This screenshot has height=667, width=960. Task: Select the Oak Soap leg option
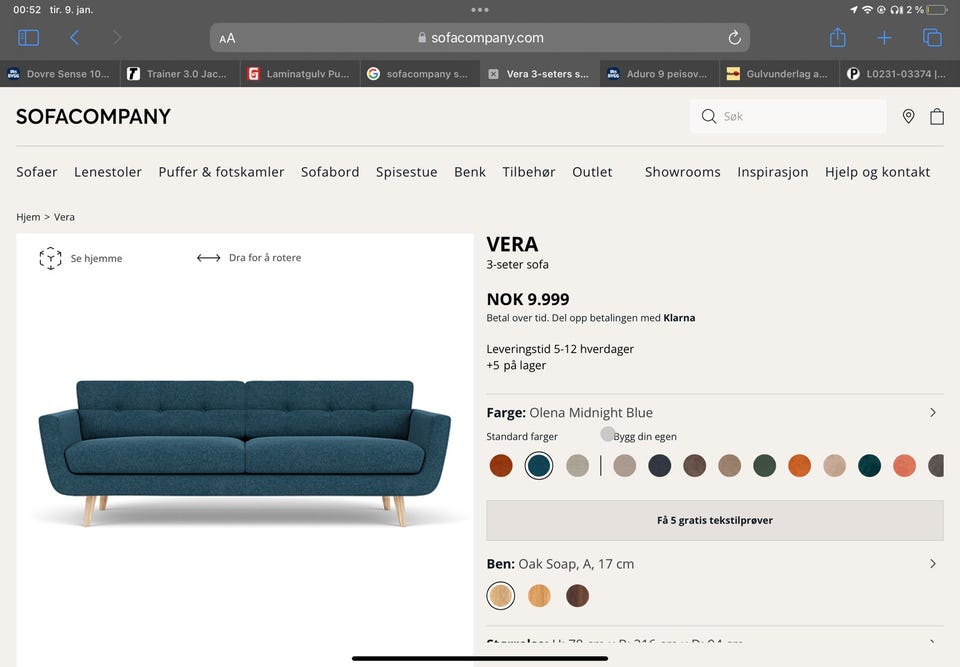pyautogui.click(x=501, y=595)
